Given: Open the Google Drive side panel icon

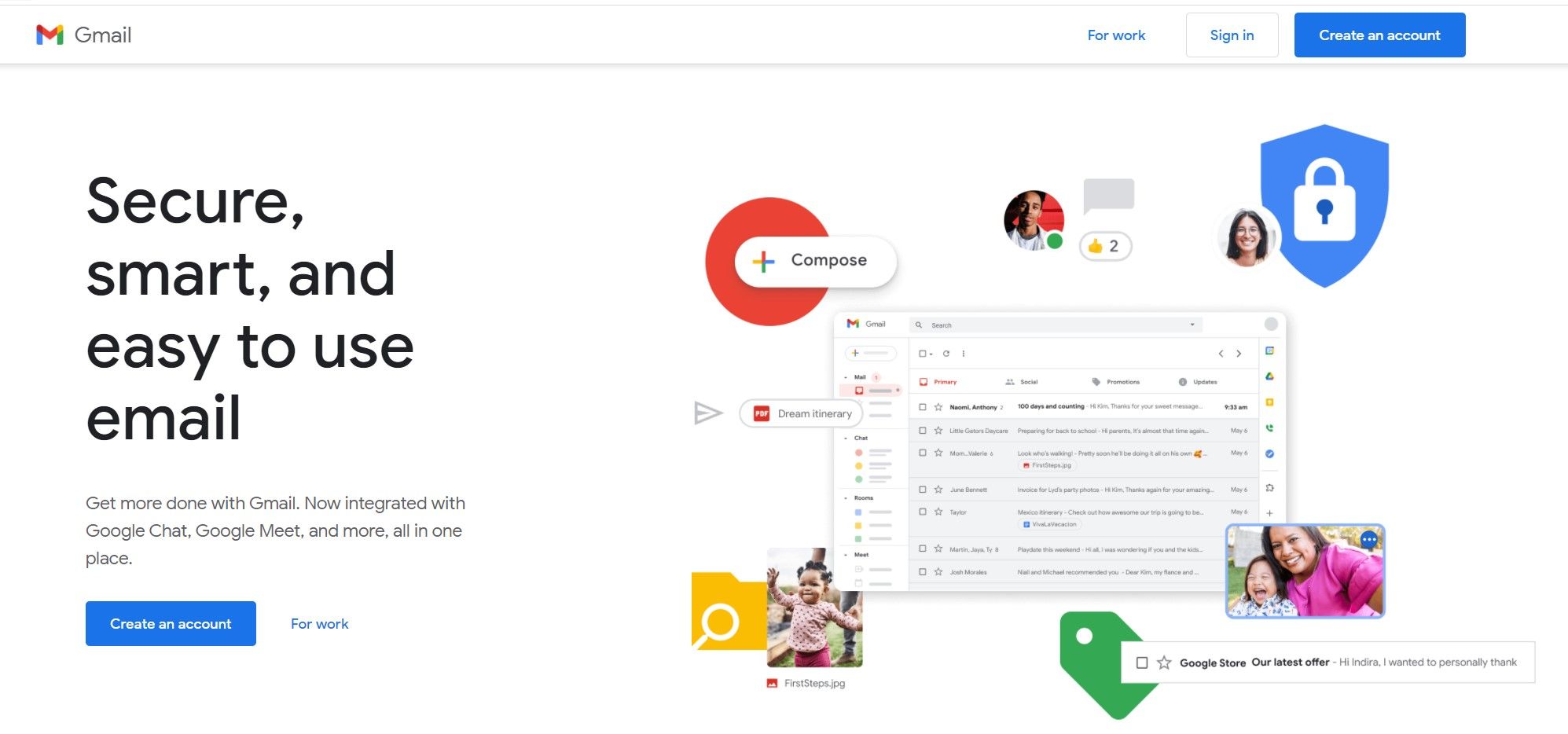Looking at the screenshot, I should click(1269, 376).
